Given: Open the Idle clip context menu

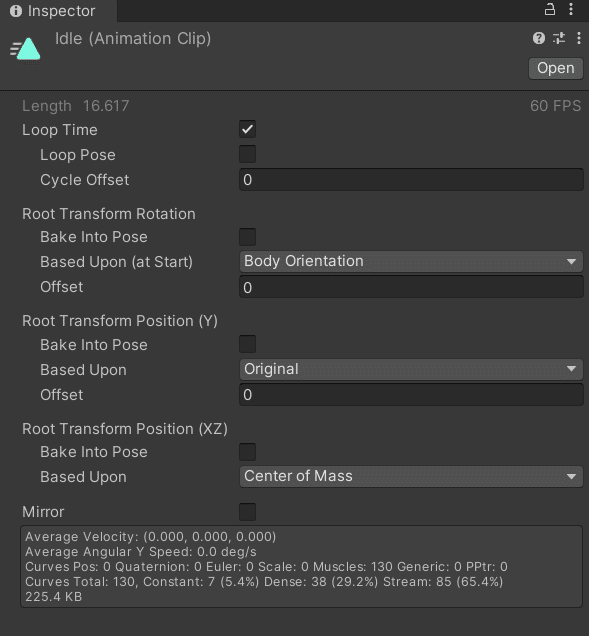Looking at the screenshot, I should pos(578,38).
